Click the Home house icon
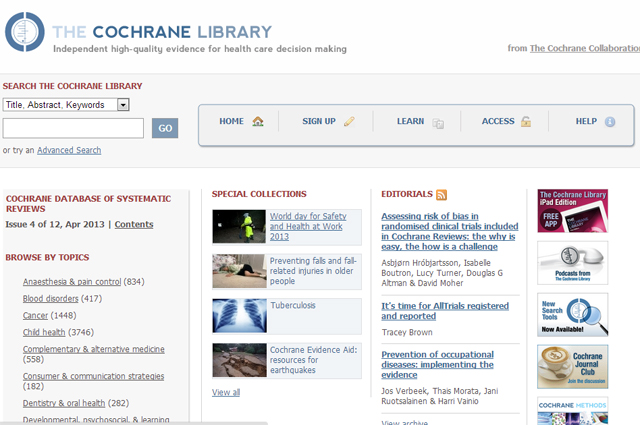640x425 pixels. coord(258,121)
